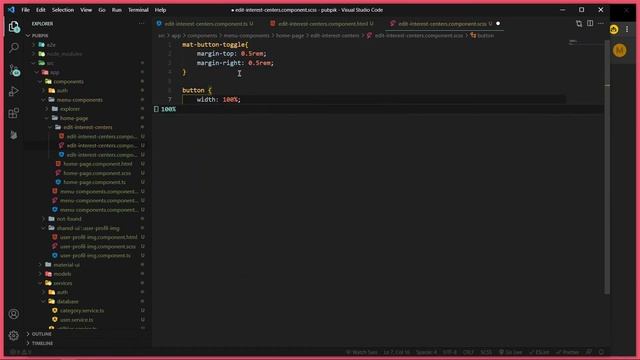This screenshot has width=640, height=360.
Task: Expand the explorer folder in the tree
Action: pyautogui.click(x=70, y=109)
